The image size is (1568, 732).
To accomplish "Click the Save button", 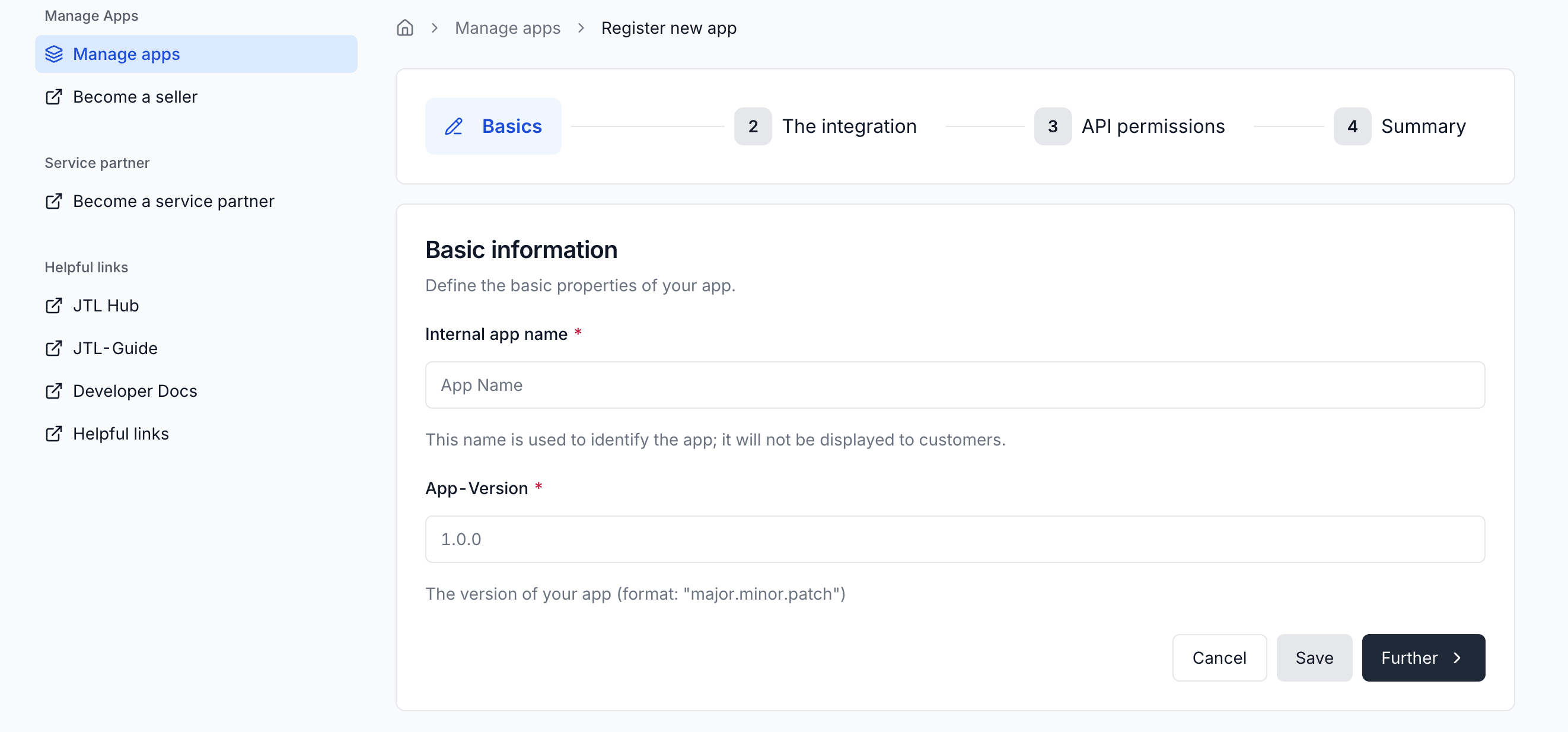I will [1314, 658].
